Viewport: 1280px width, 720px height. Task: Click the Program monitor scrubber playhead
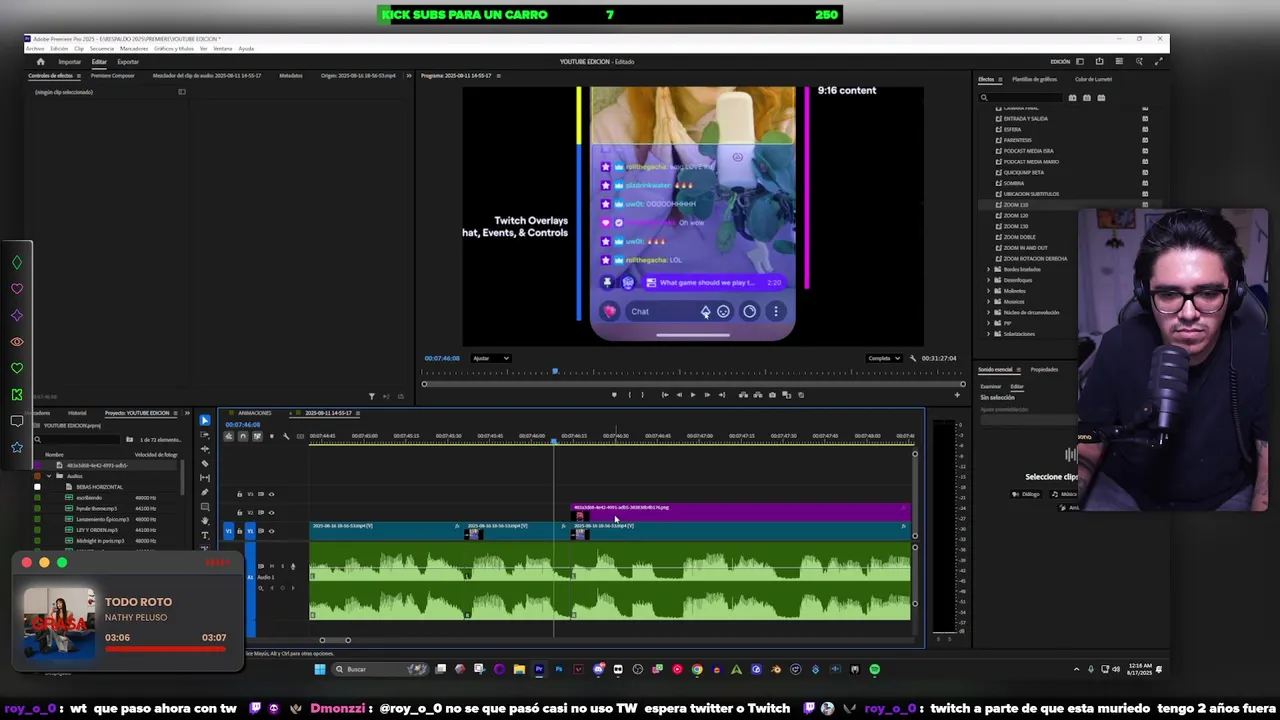click(x=555, y=372)
